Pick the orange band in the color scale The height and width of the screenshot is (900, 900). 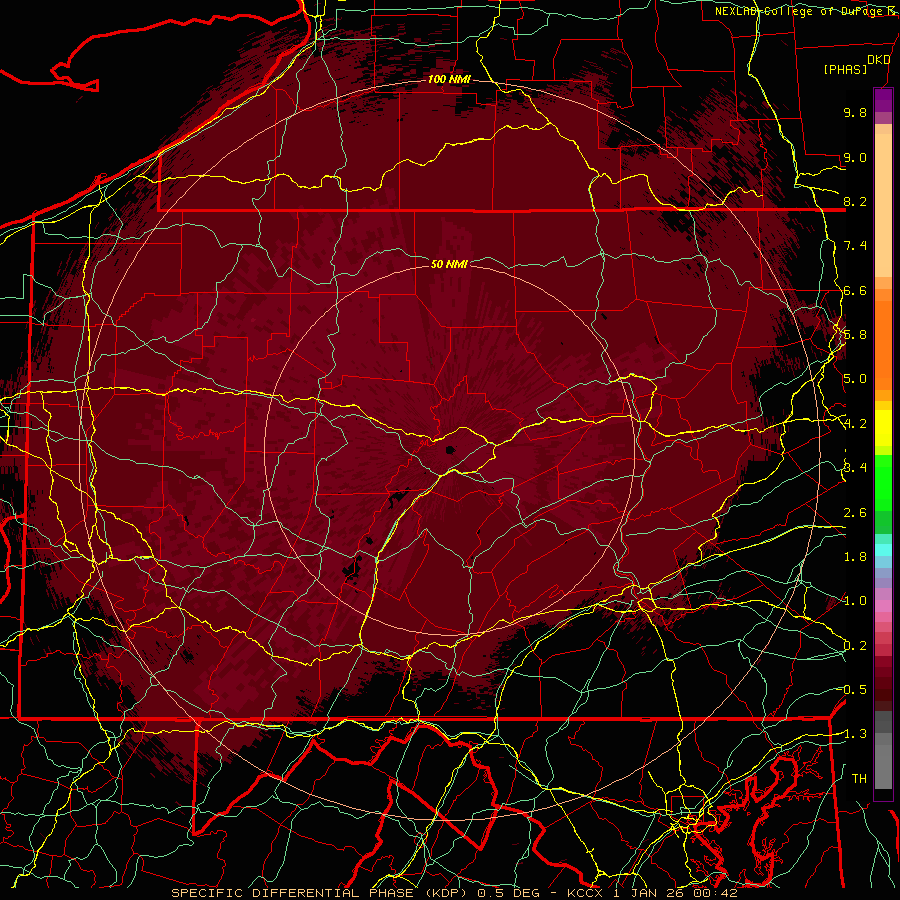tap(883, 344)
